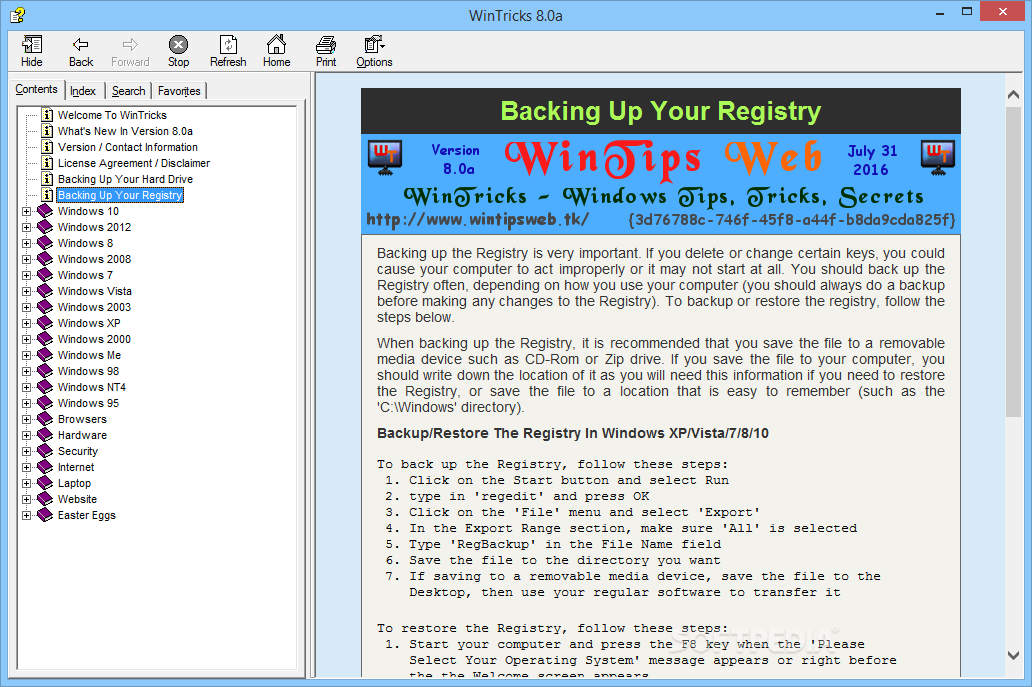Expand the Windows 2003 tree node

click(x=26, y=307)
